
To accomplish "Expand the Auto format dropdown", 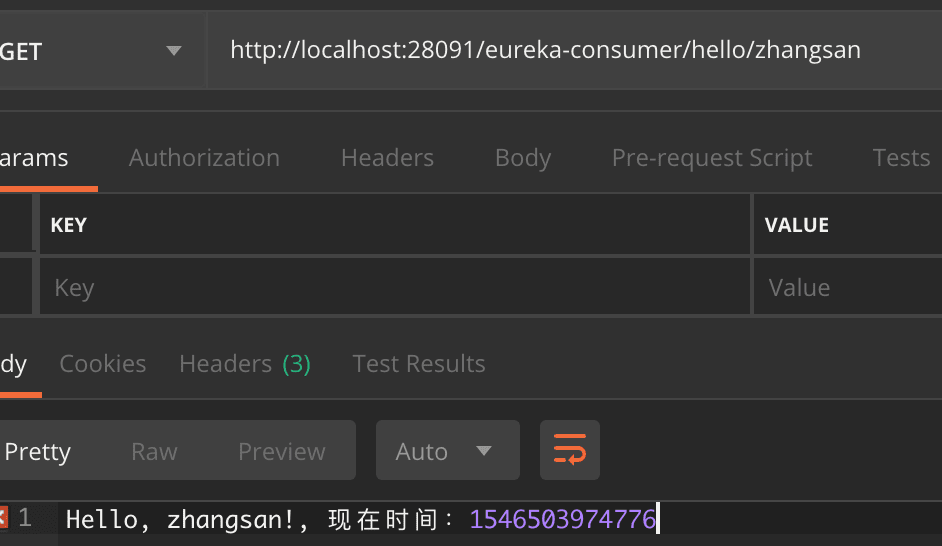I will (447, 451).
